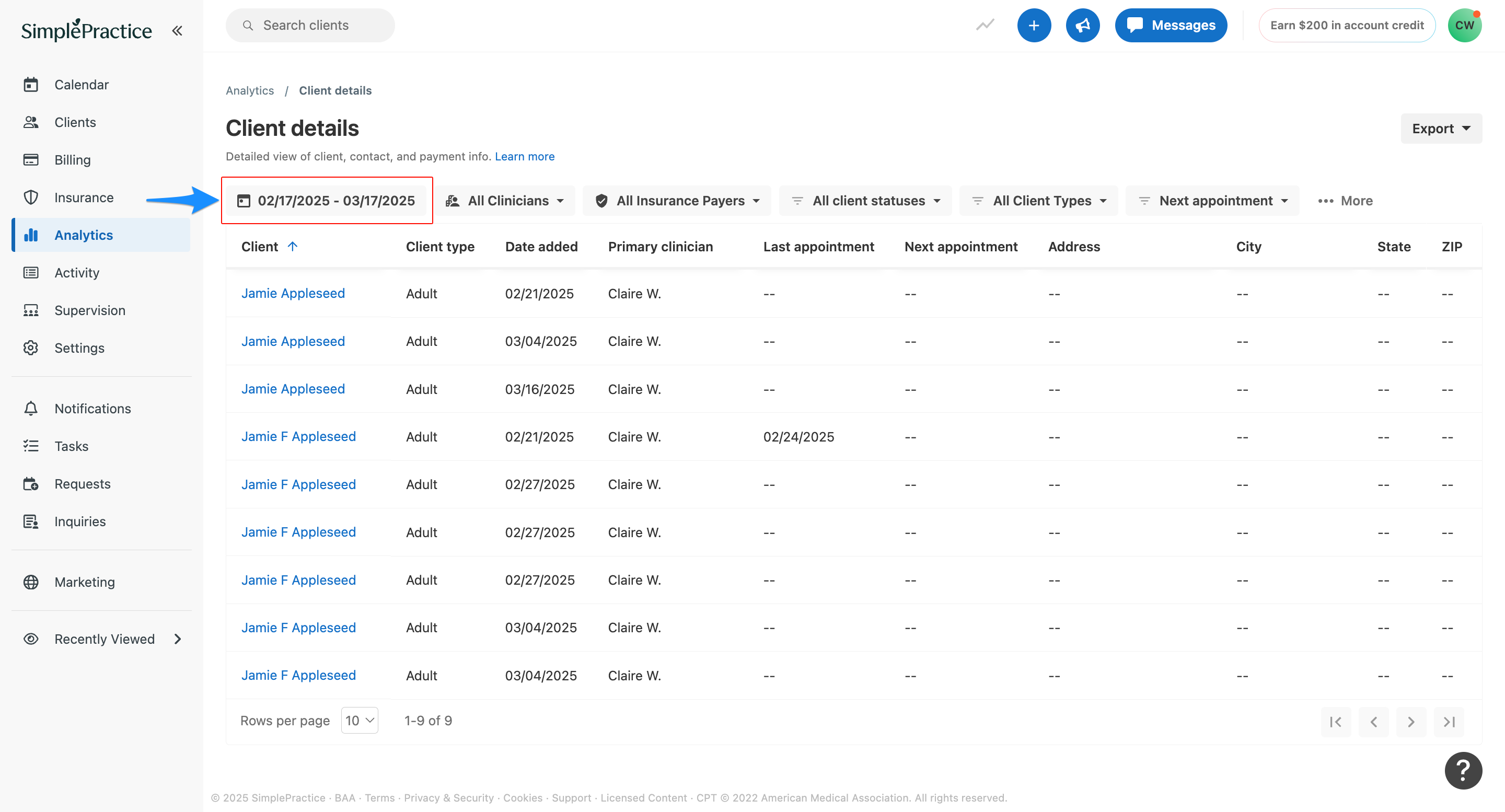Viewport: 1505px width, 812px height.
Task: Open Billing in the sidebar
Action: point(73,159)
